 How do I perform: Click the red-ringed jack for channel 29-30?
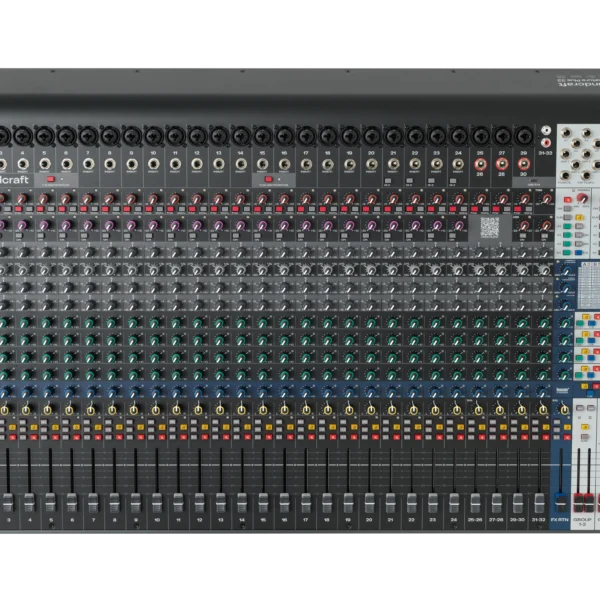(524, 164)
